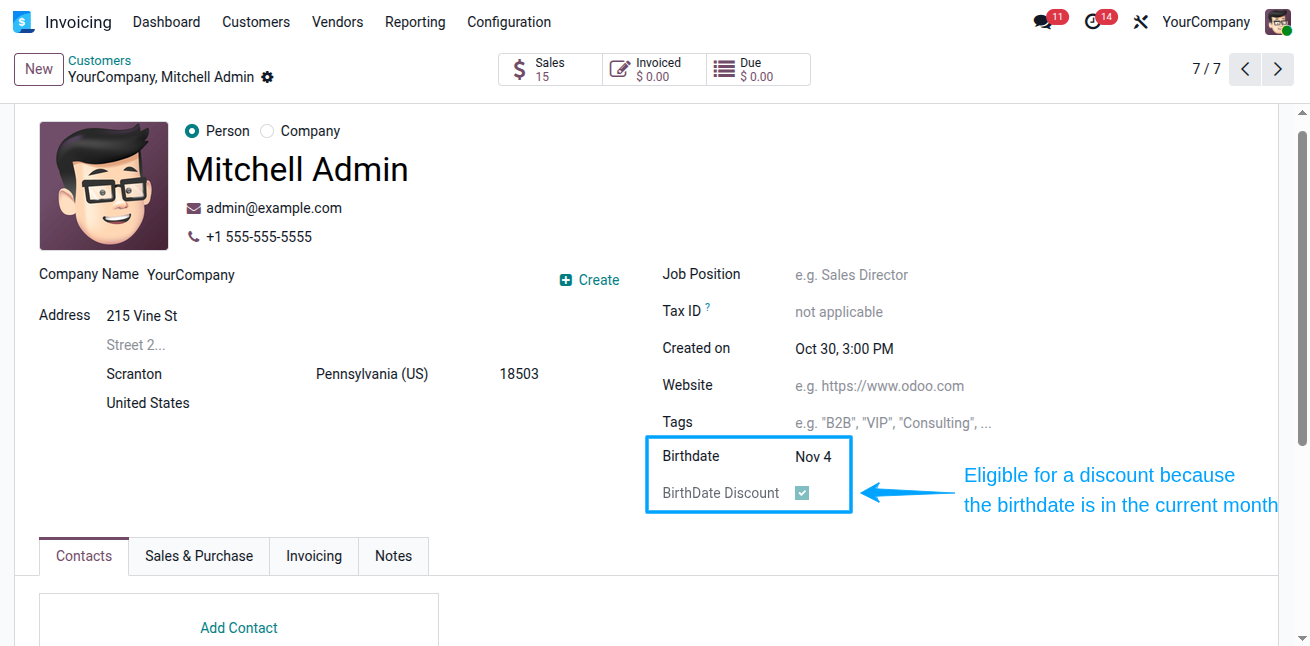Open the Configuration menu

click(509, 22)
